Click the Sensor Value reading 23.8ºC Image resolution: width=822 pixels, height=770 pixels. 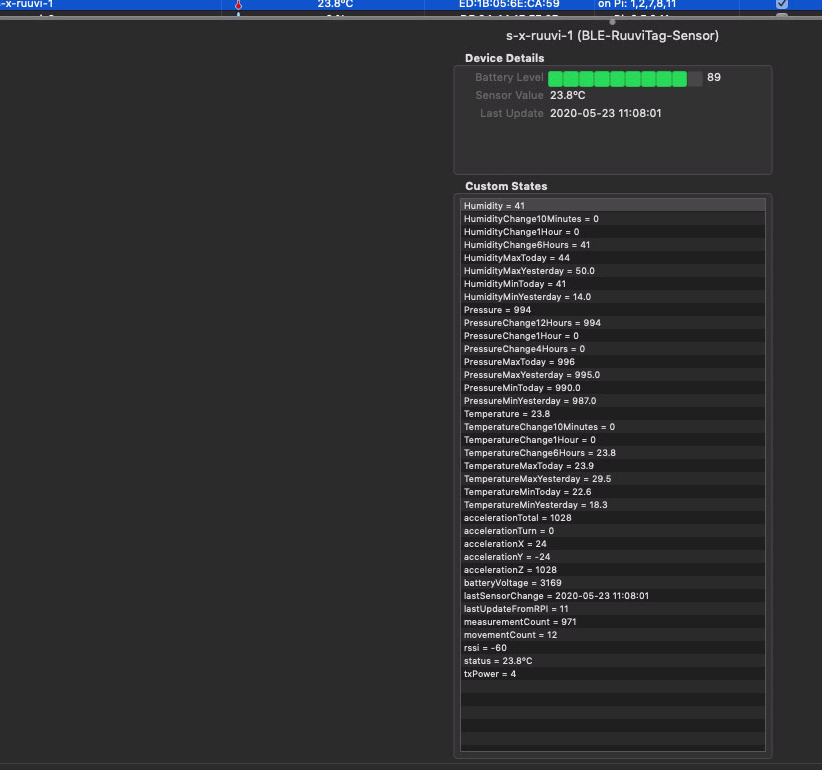567,95
